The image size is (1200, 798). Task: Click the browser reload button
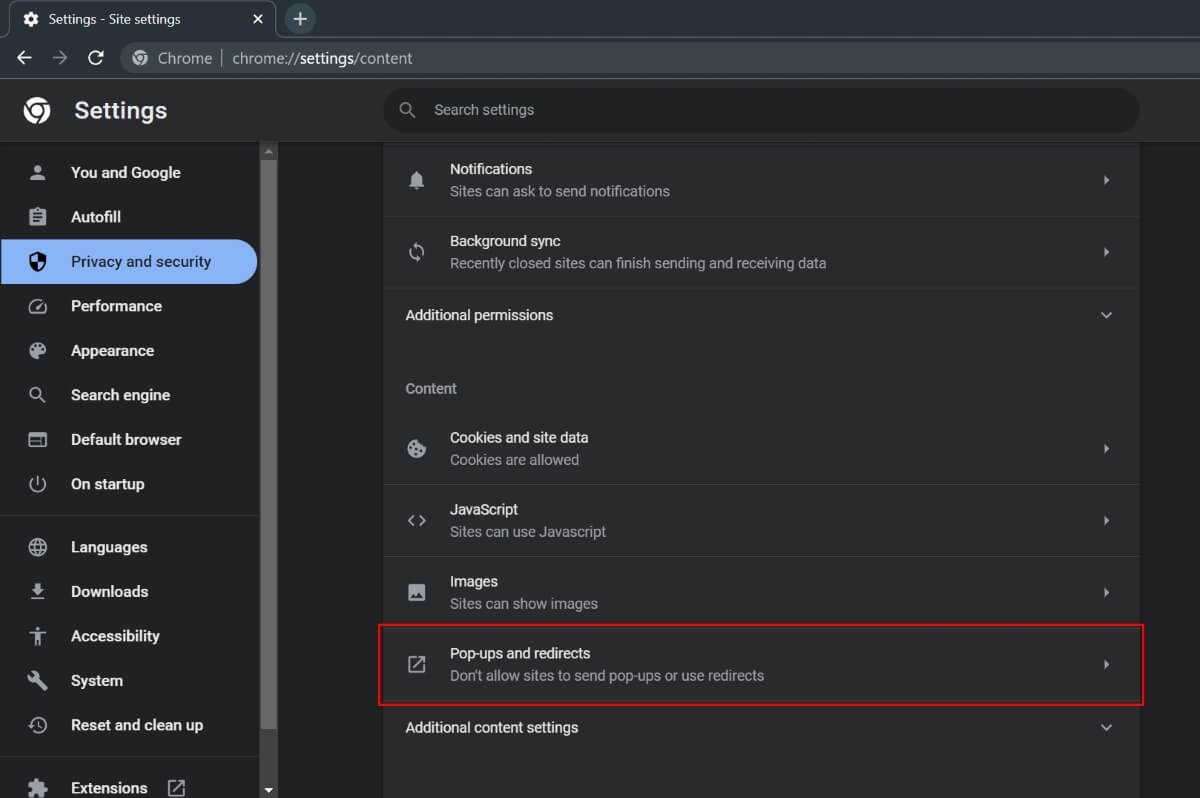point(95,57)
